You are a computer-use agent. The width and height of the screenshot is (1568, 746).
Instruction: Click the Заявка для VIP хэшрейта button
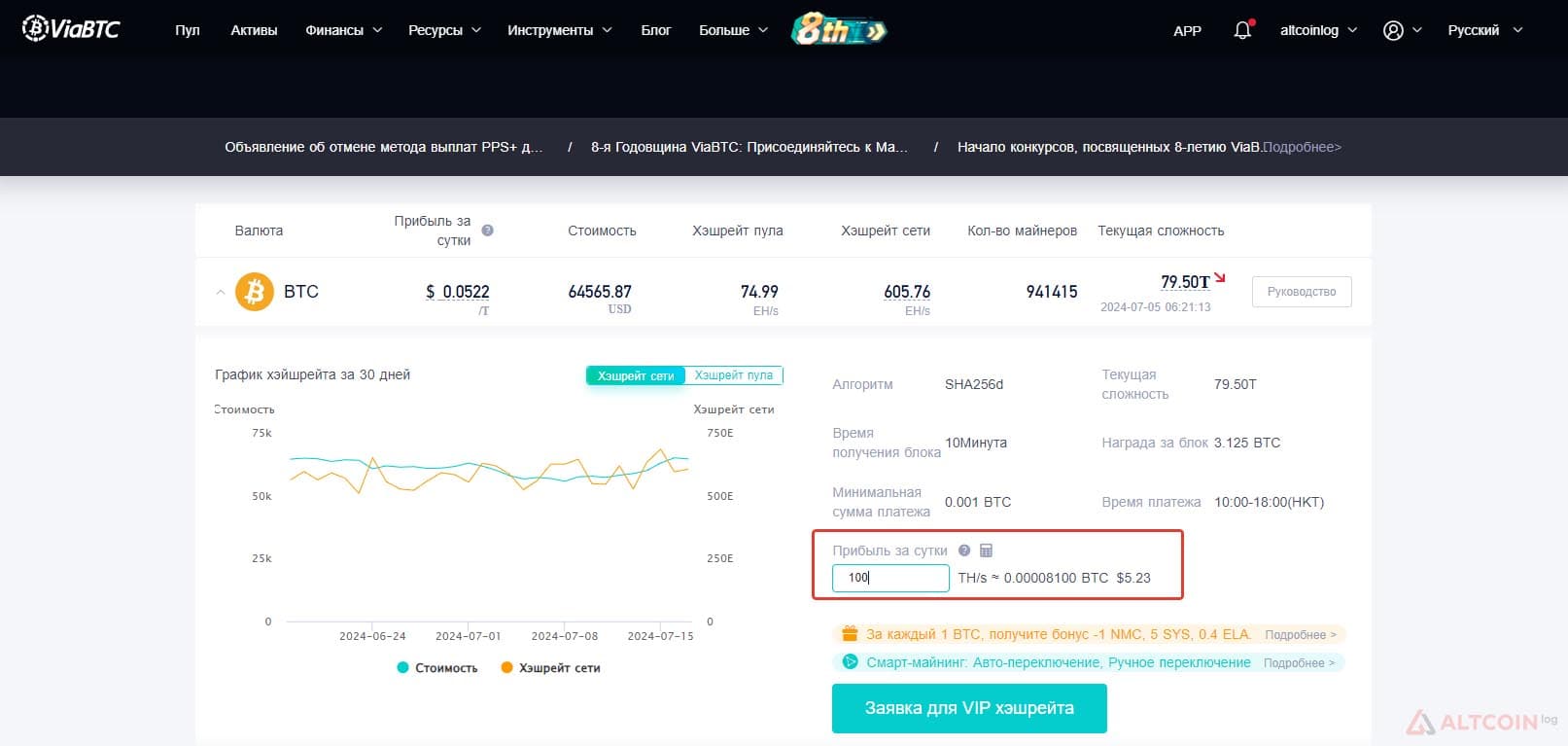click(x=969, y=708)
